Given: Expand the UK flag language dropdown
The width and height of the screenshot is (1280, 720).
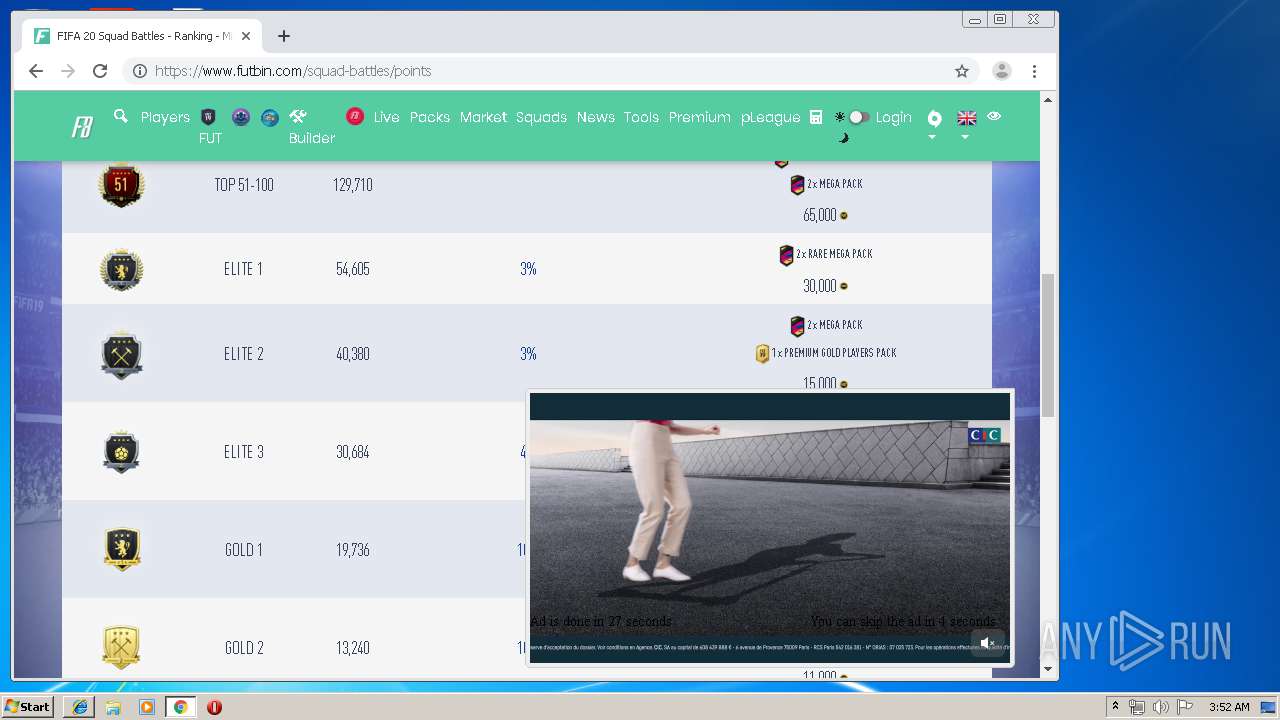Looking at the screenshot, I should 966,125.
